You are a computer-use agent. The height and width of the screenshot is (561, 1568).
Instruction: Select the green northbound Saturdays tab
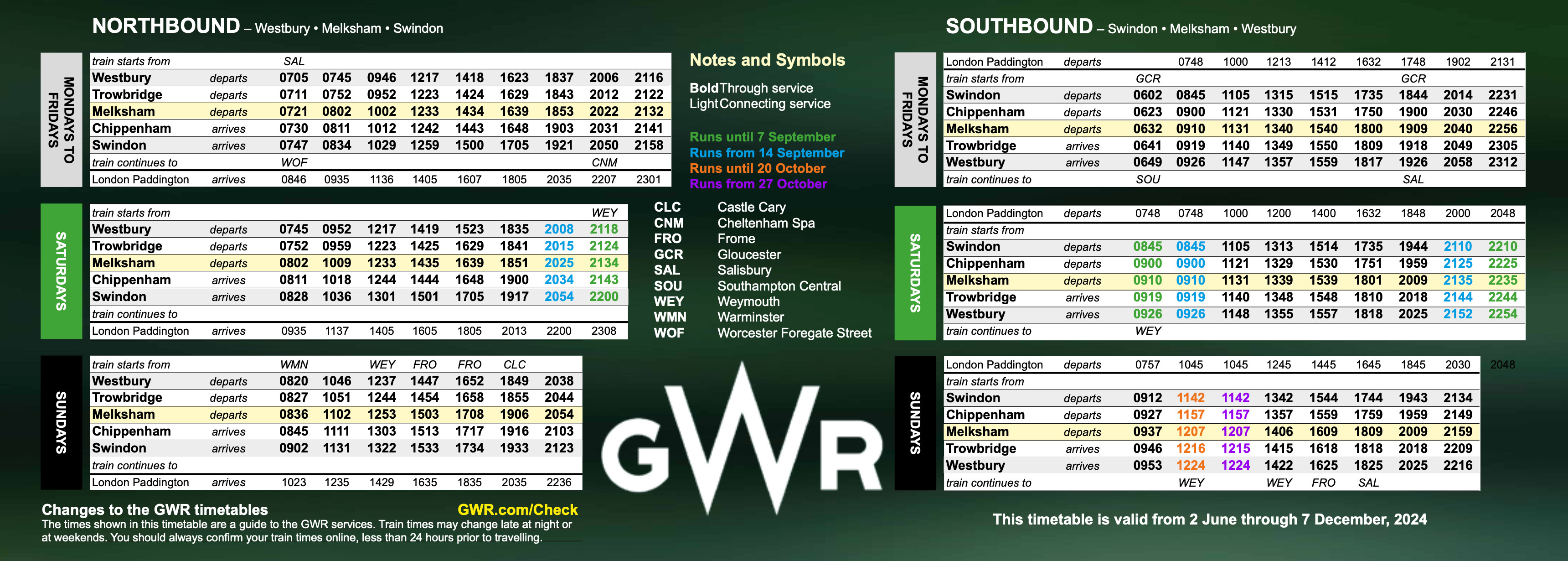pos(61,271)
